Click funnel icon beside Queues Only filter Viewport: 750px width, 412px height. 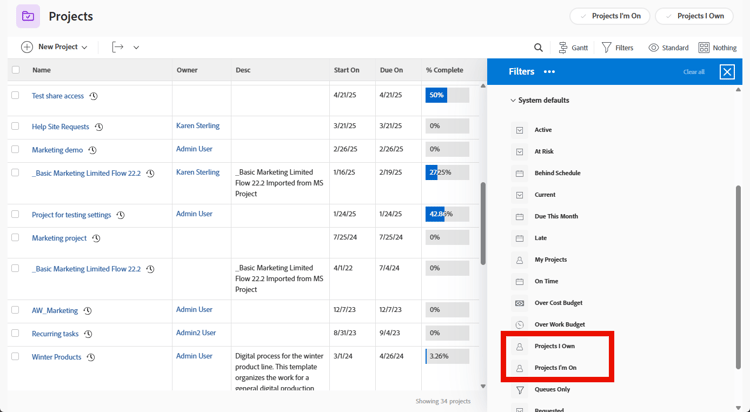(x=519, y=390)
